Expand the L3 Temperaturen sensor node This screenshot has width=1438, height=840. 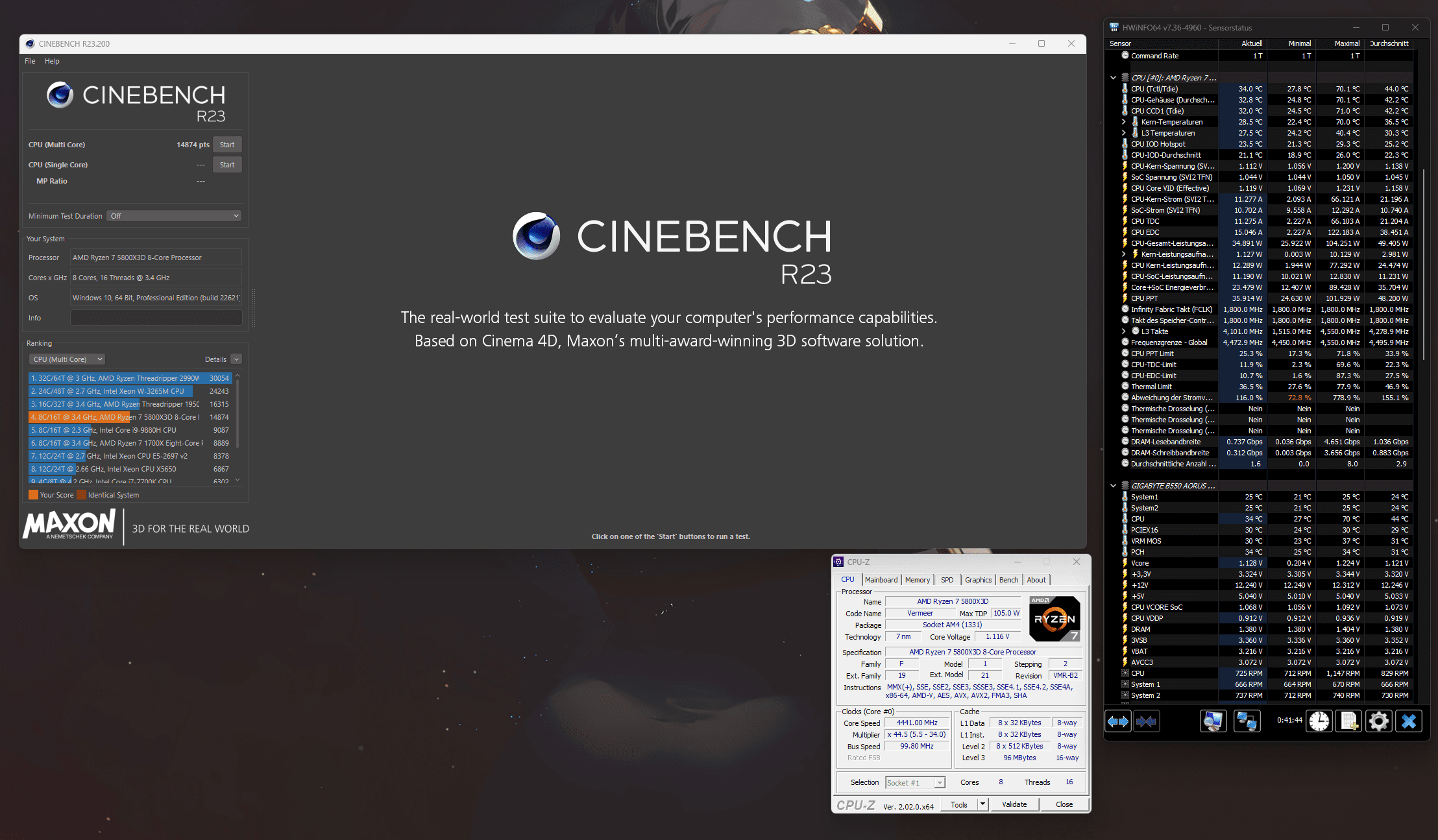1124,133
